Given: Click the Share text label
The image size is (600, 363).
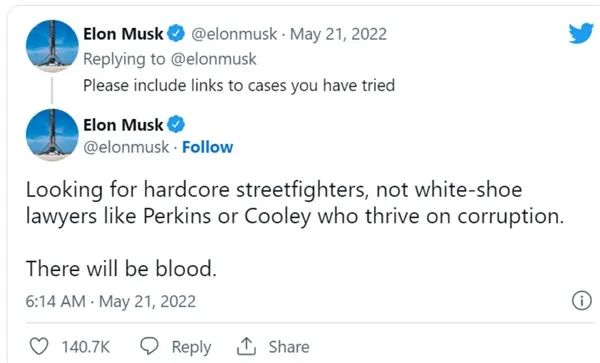Looking at the screenshot, I should click(x=289, y=347).
